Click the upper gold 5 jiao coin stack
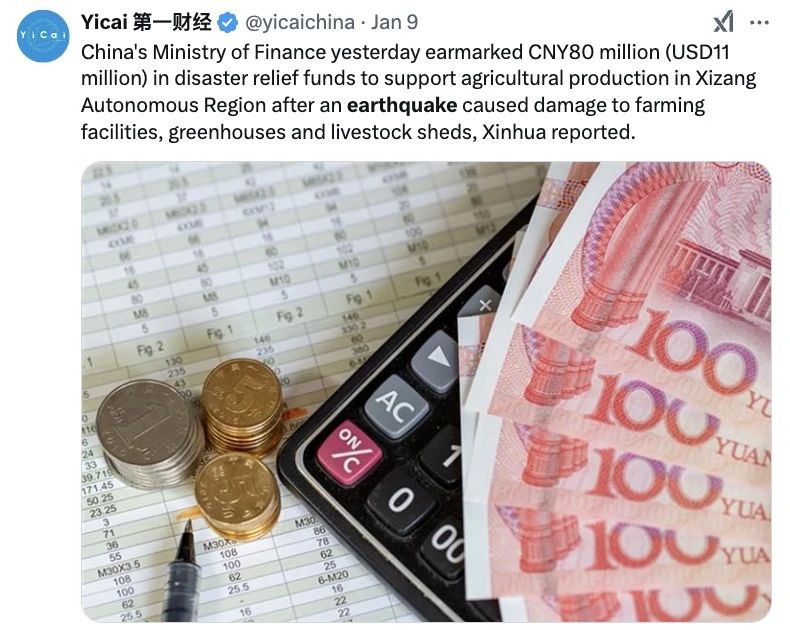 click(x=243, y=405)
